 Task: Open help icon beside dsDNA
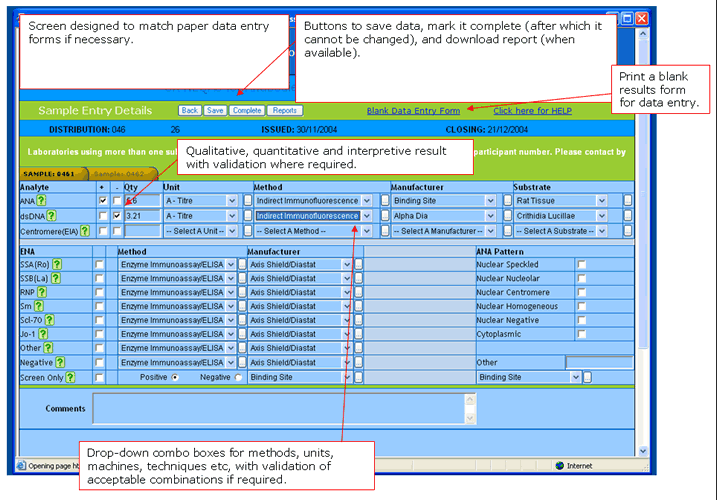coord(52,215)
